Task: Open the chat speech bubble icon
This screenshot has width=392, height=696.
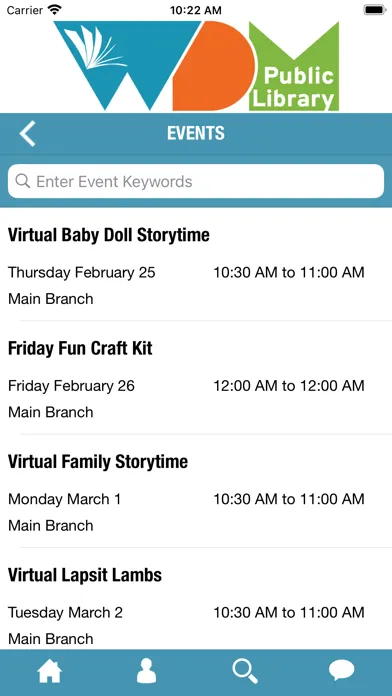Action: pos(341,671)
